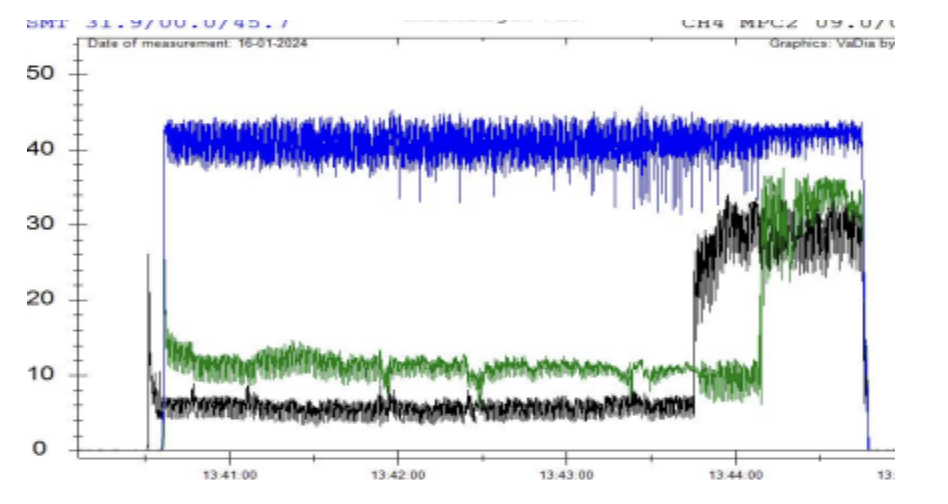Click the 13:44:00 time axis label
This screenshot has height=504, width=948.
pyautogui.click(x=735, y=475)
